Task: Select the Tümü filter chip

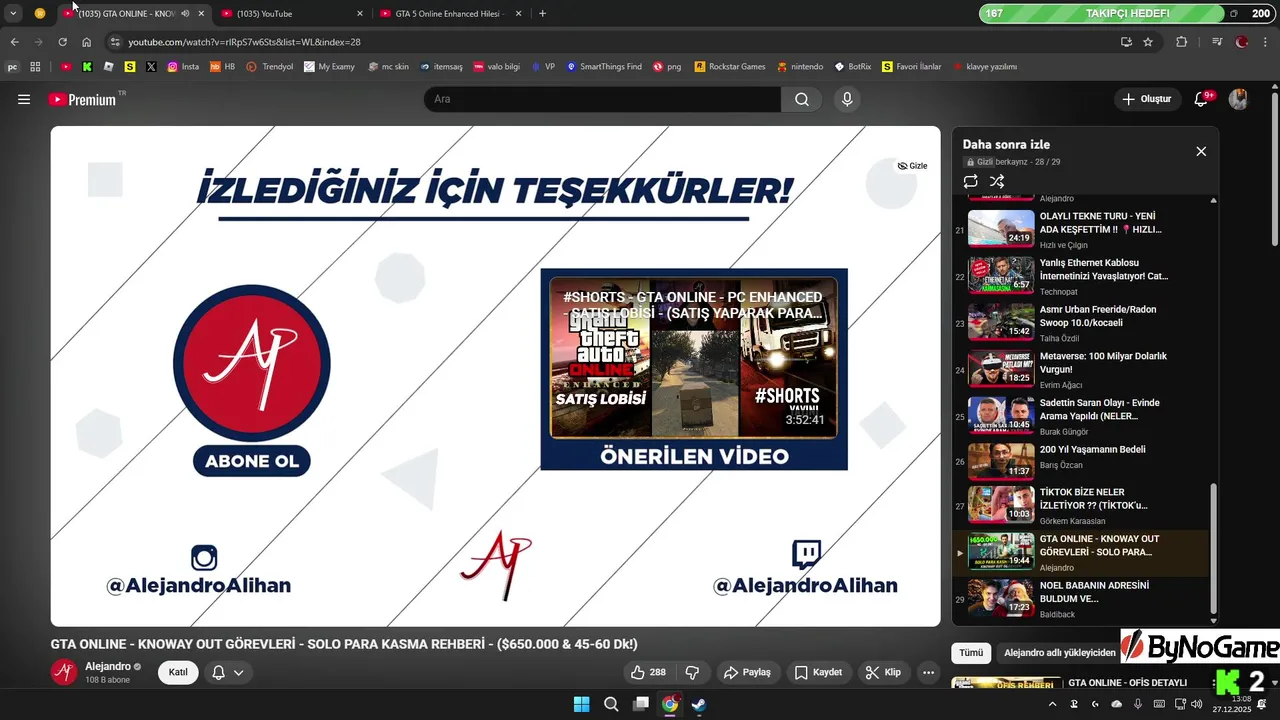Action: (971, 653)
